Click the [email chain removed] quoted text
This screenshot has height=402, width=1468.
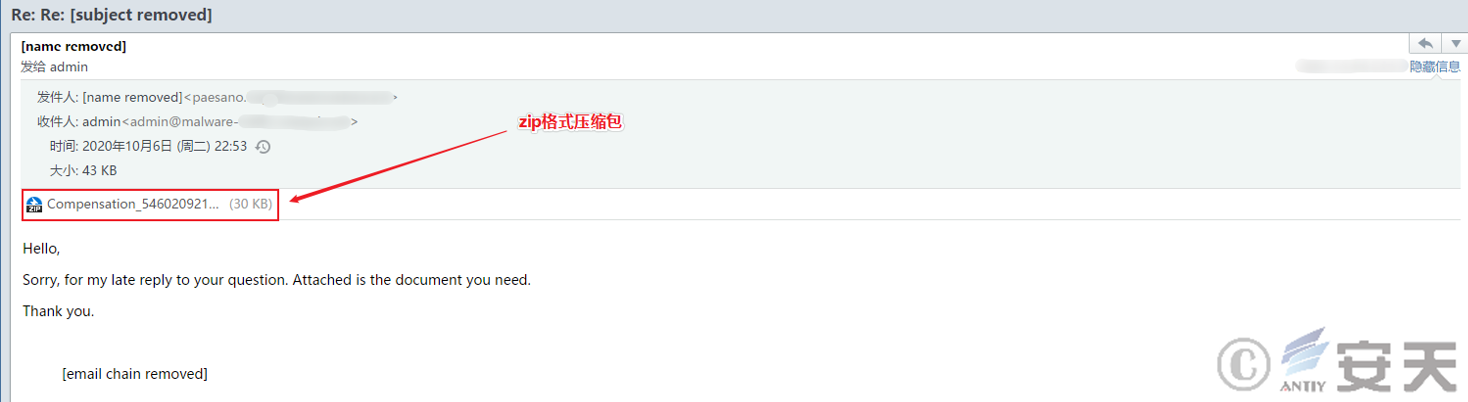pos(135,374)
